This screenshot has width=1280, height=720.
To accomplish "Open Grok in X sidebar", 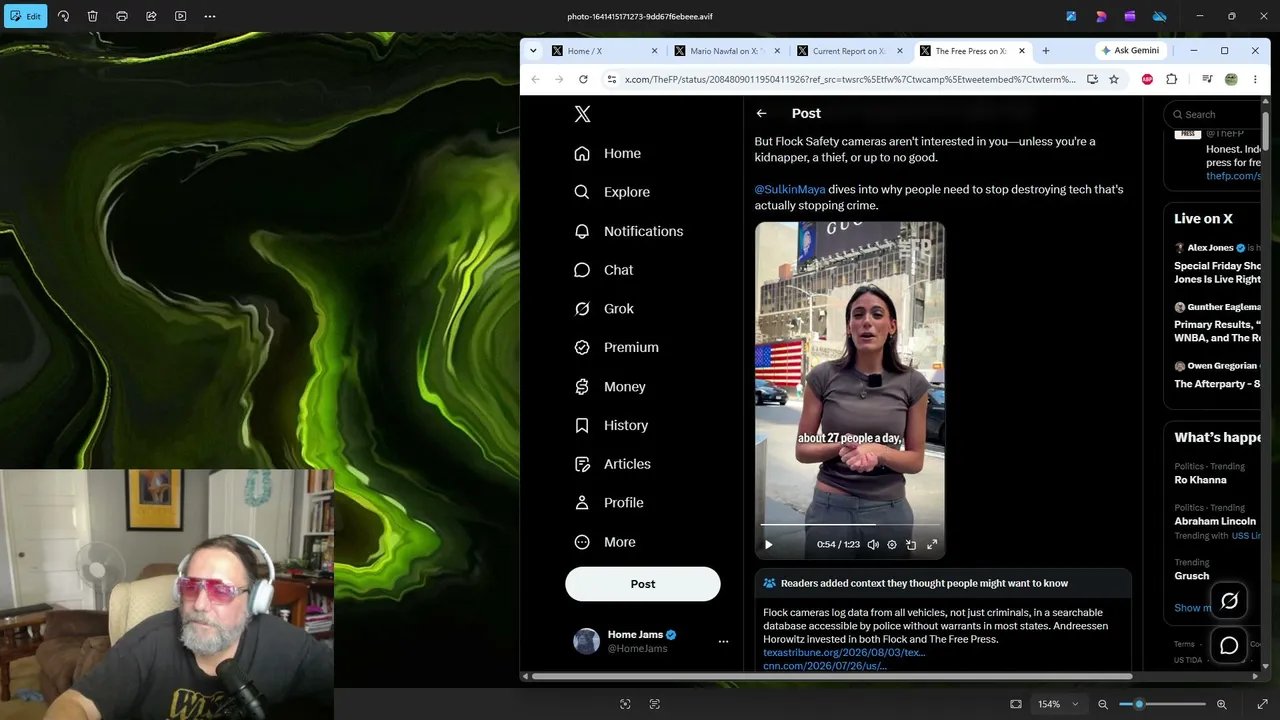I will (x=604, y=309).
